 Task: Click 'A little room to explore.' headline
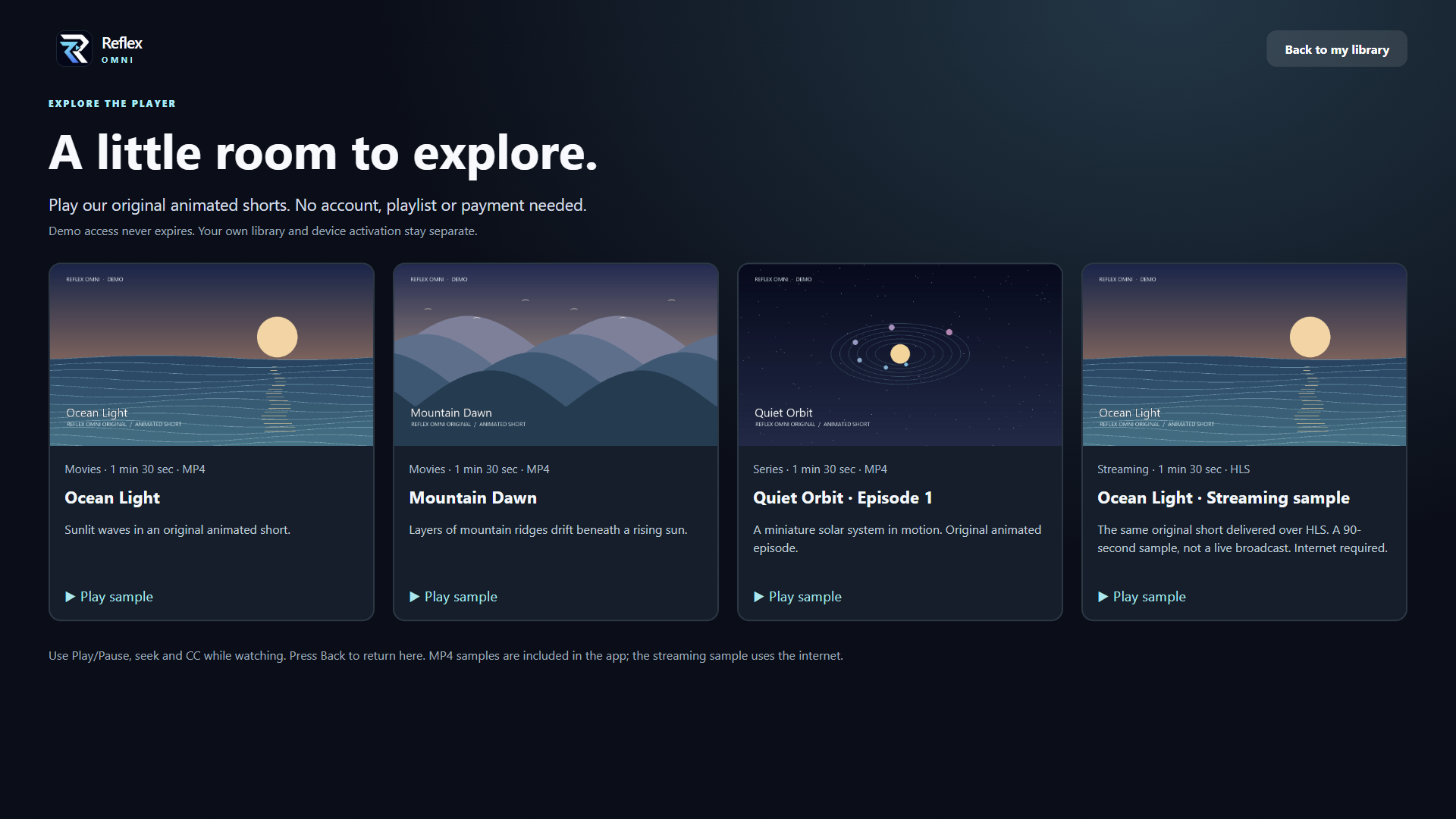point(323,154)
